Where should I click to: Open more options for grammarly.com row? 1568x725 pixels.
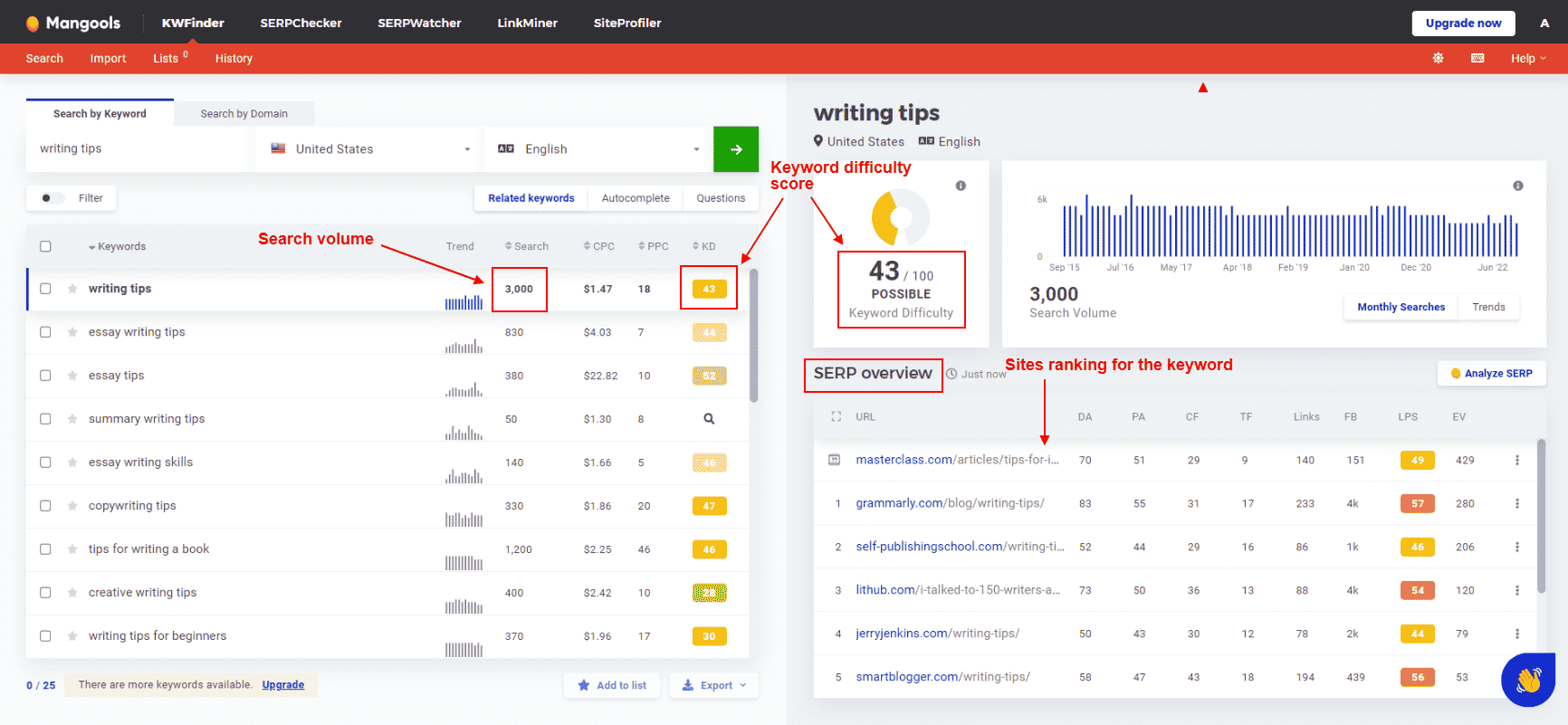tap(1517, 503)
